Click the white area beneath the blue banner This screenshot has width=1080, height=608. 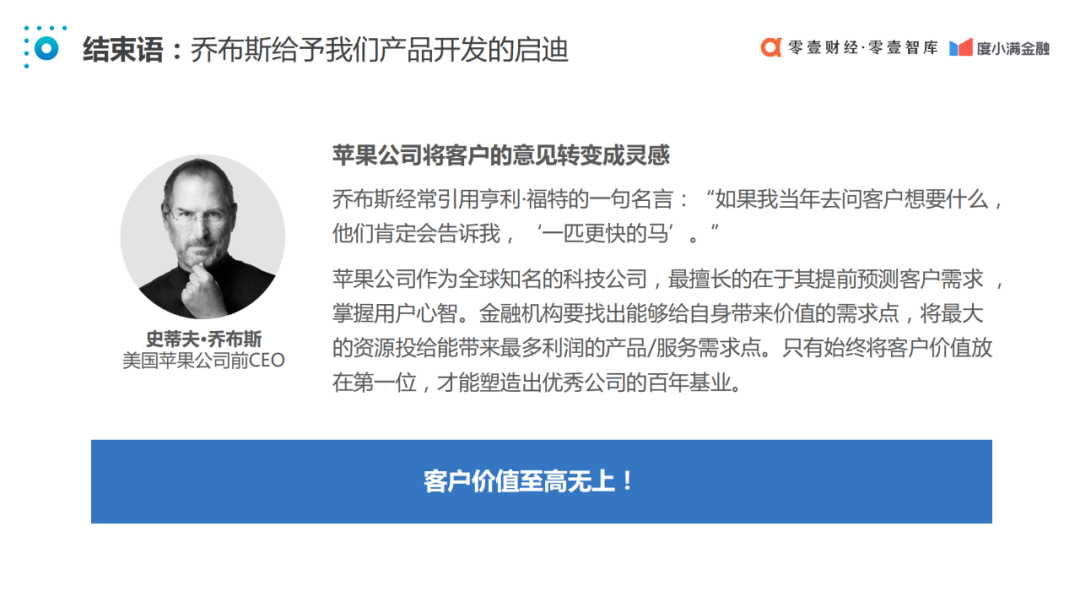(x=541, y=565)
